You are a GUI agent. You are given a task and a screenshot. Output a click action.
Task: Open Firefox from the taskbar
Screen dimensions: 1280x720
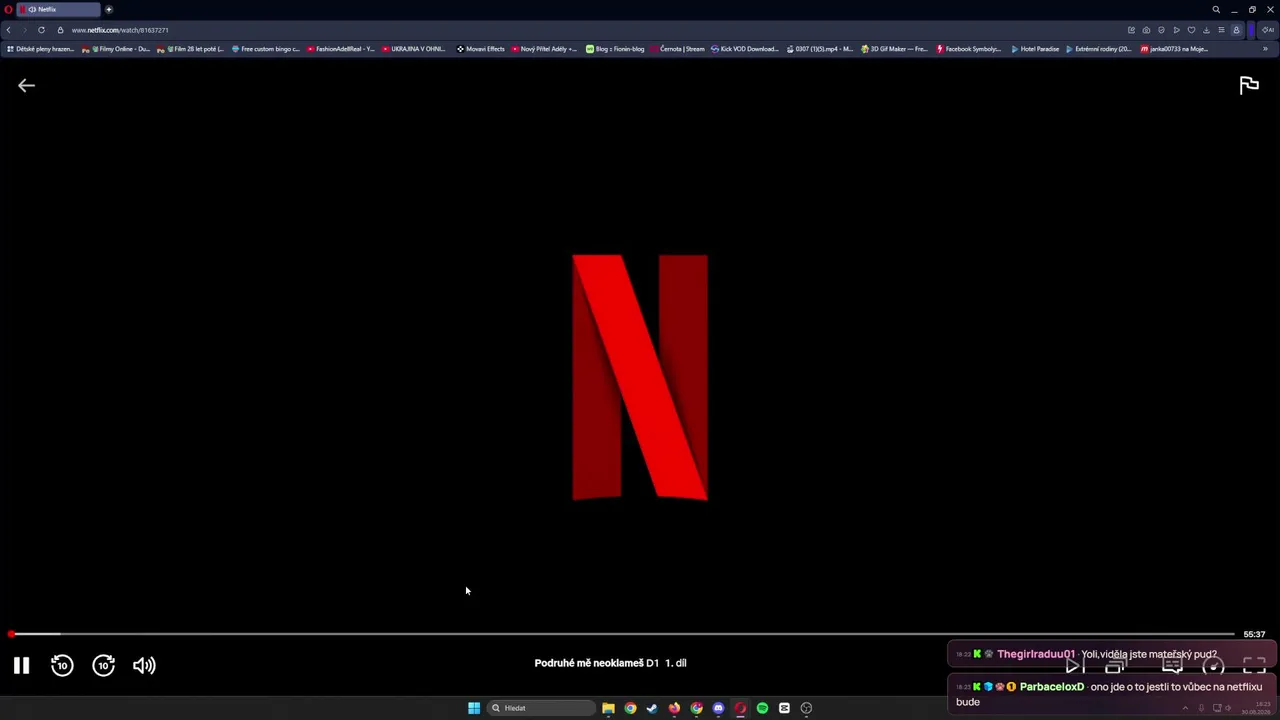coord(674,708)
